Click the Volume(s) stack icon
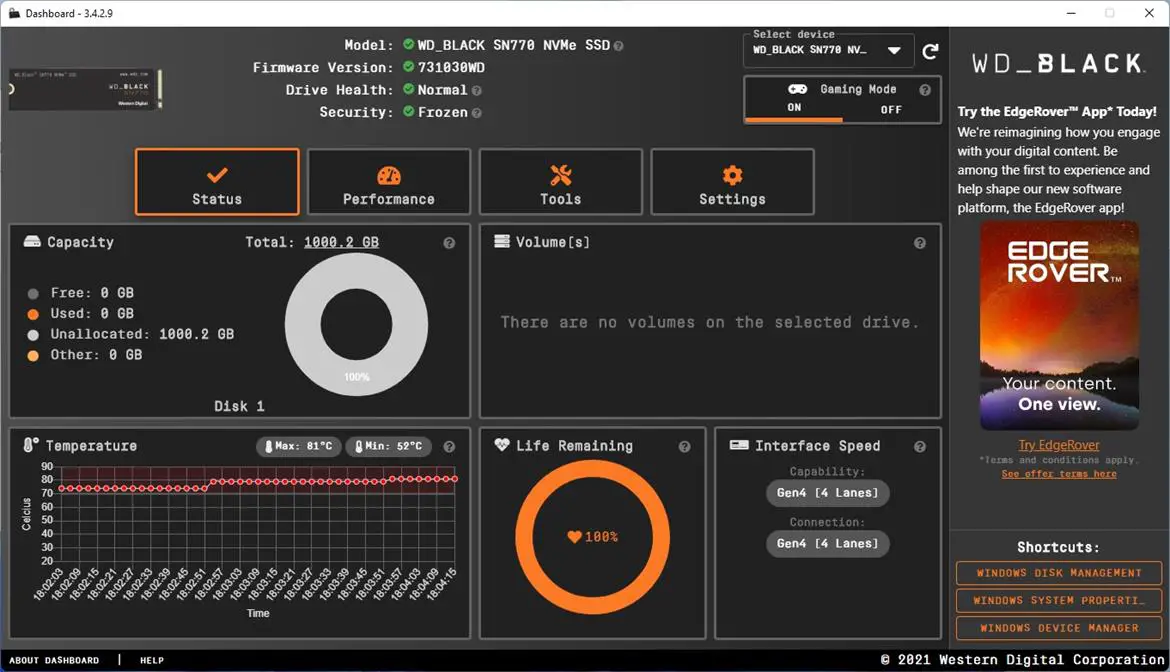Viewport: 1170px width, 672px height. tap(502, 242)
